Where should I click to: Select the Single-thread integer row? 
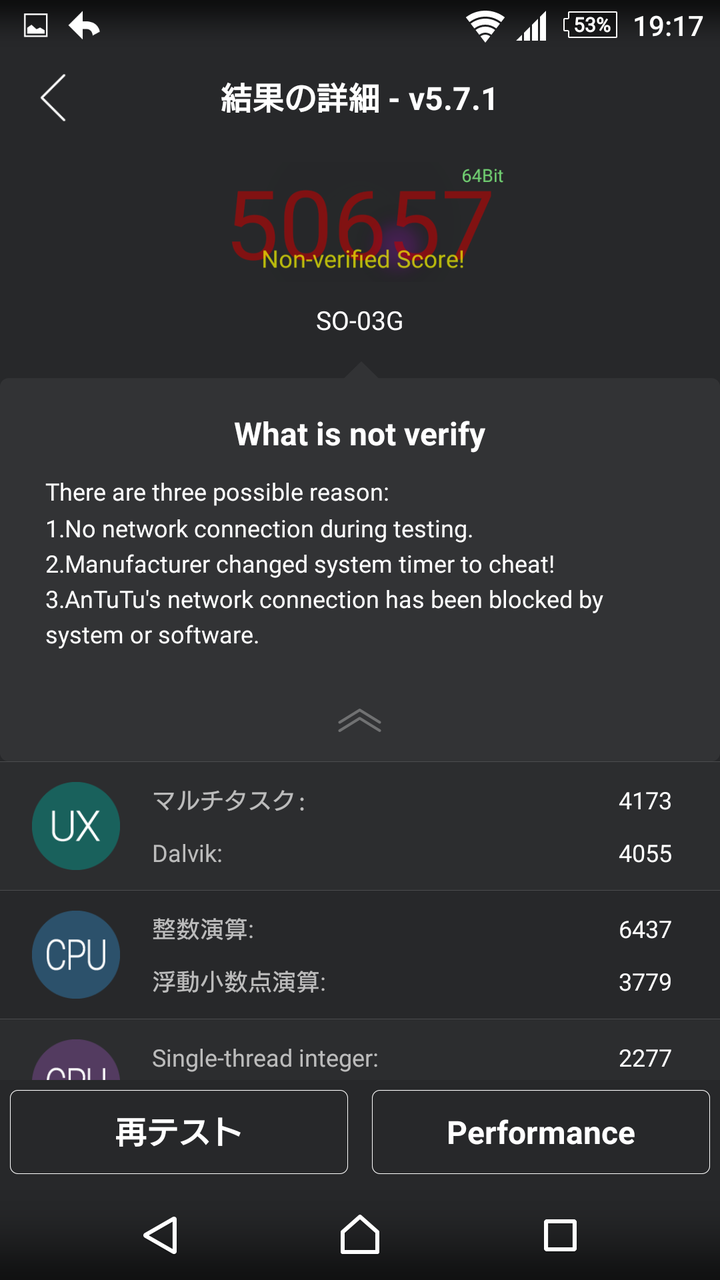point(411,1058)
